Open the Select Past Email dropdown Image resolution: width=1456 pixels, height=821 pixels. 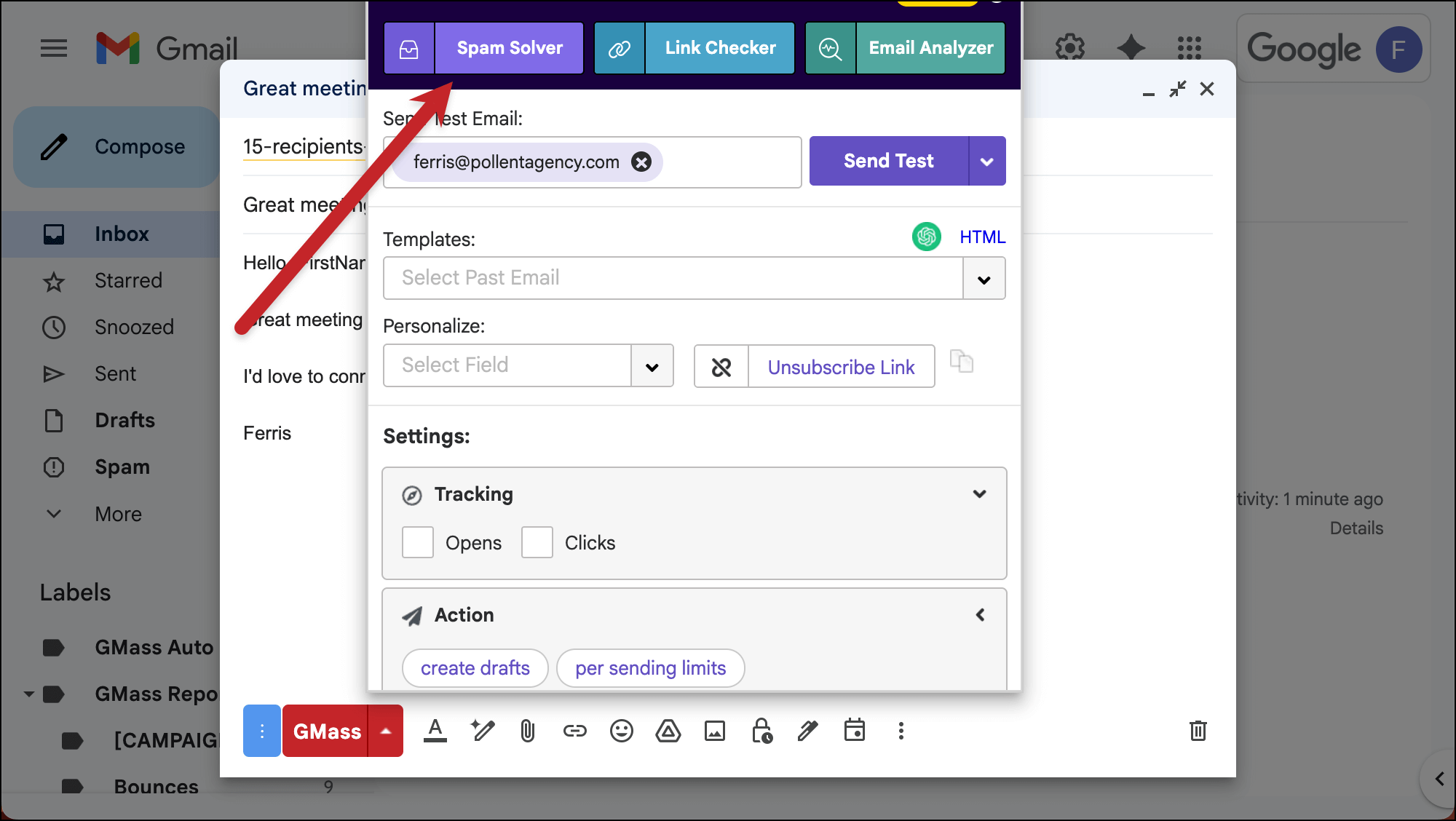tap(984, 279)
